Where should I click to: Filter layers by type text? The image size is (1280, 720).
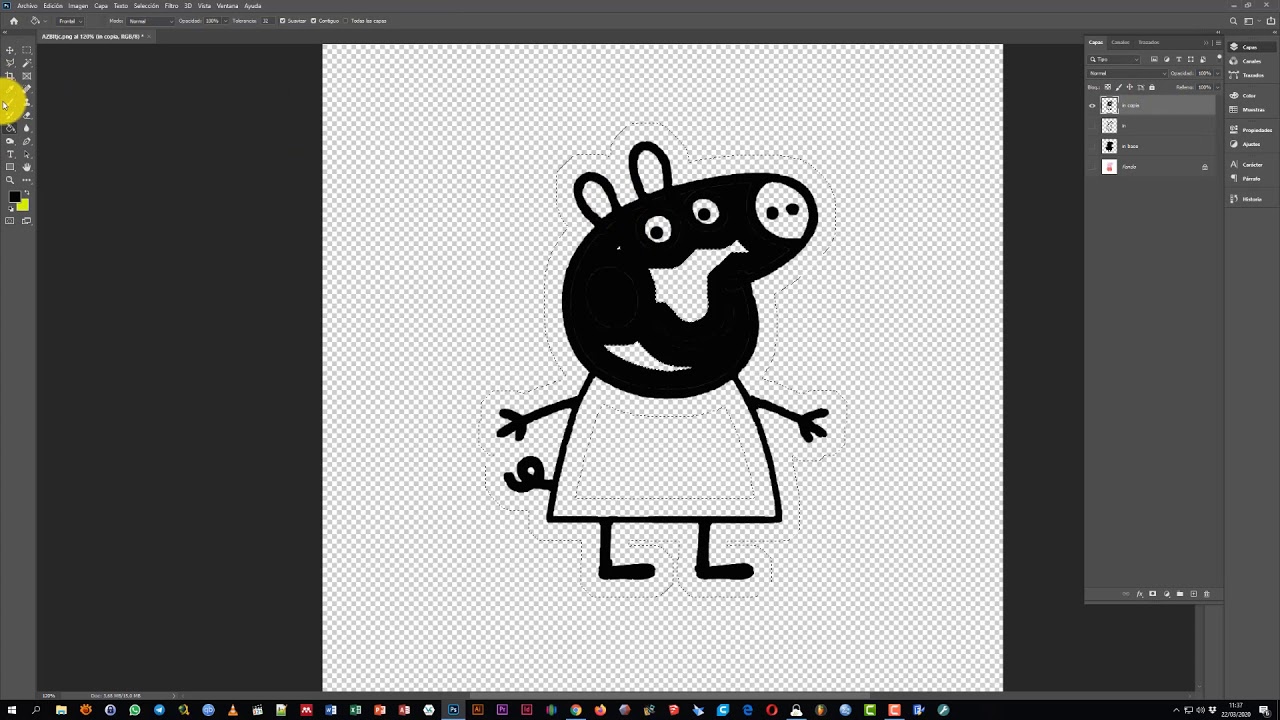pyautogui.click(x=1179, y=59)
